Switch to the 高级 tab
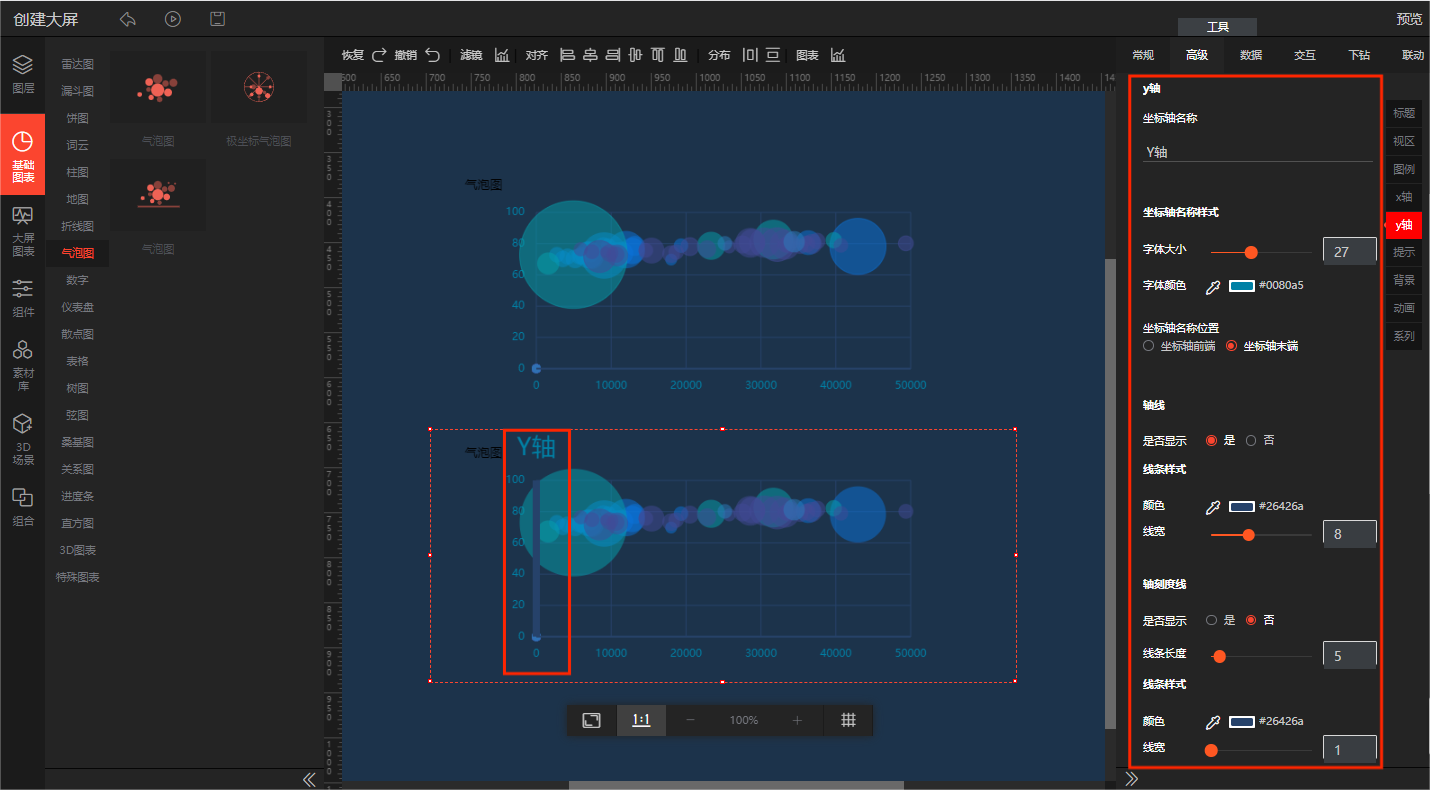Image resolution: width=1430 pixels, height=790 pixels. coord(1196,55)
